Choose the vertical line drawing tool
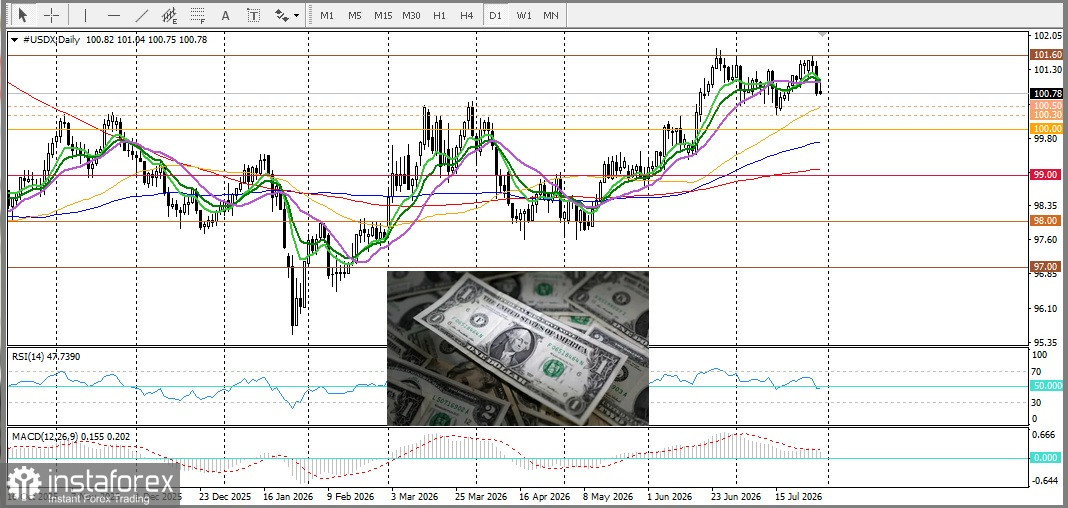The image size is (1068, 508). (x=85, y=15)
